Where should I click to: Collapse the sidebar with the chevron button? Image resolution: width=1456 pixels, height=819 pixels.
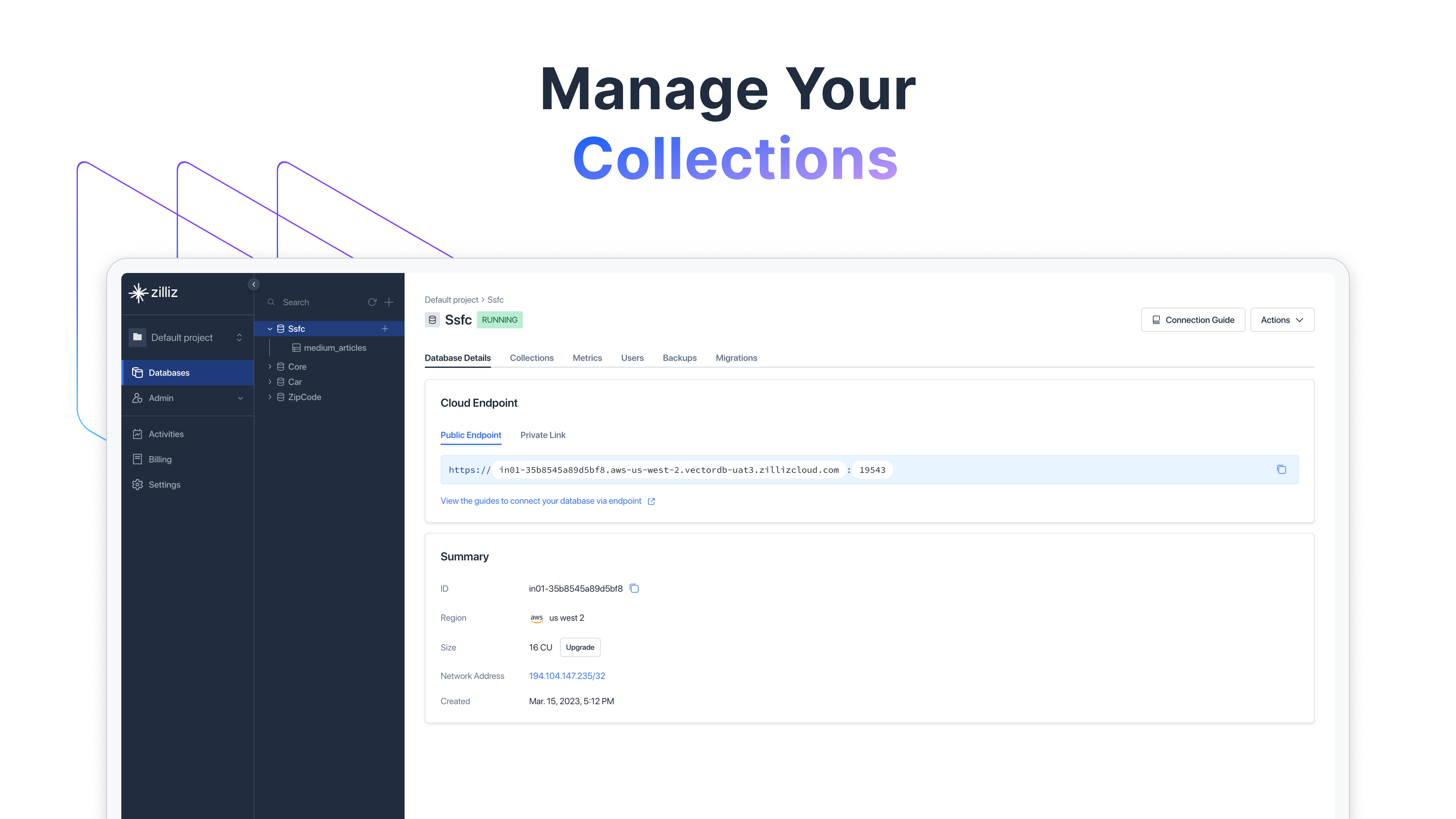pos(254,284)
